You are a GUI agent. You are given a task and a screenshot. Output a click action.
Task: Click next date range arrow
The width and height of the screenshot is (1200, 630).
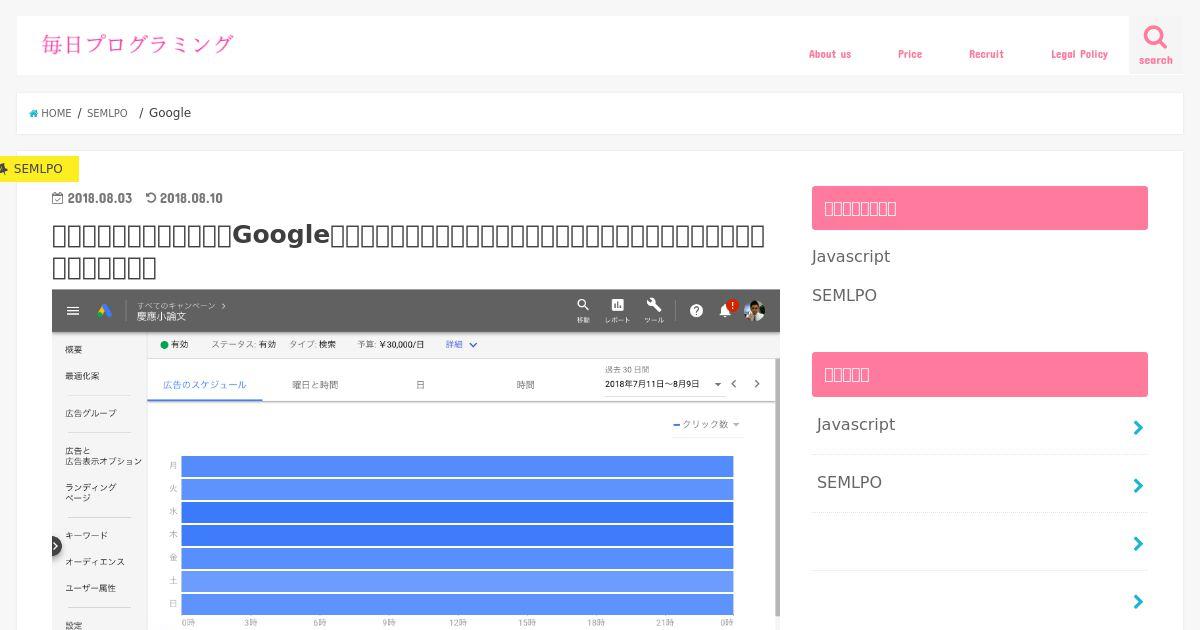[757, 384]
